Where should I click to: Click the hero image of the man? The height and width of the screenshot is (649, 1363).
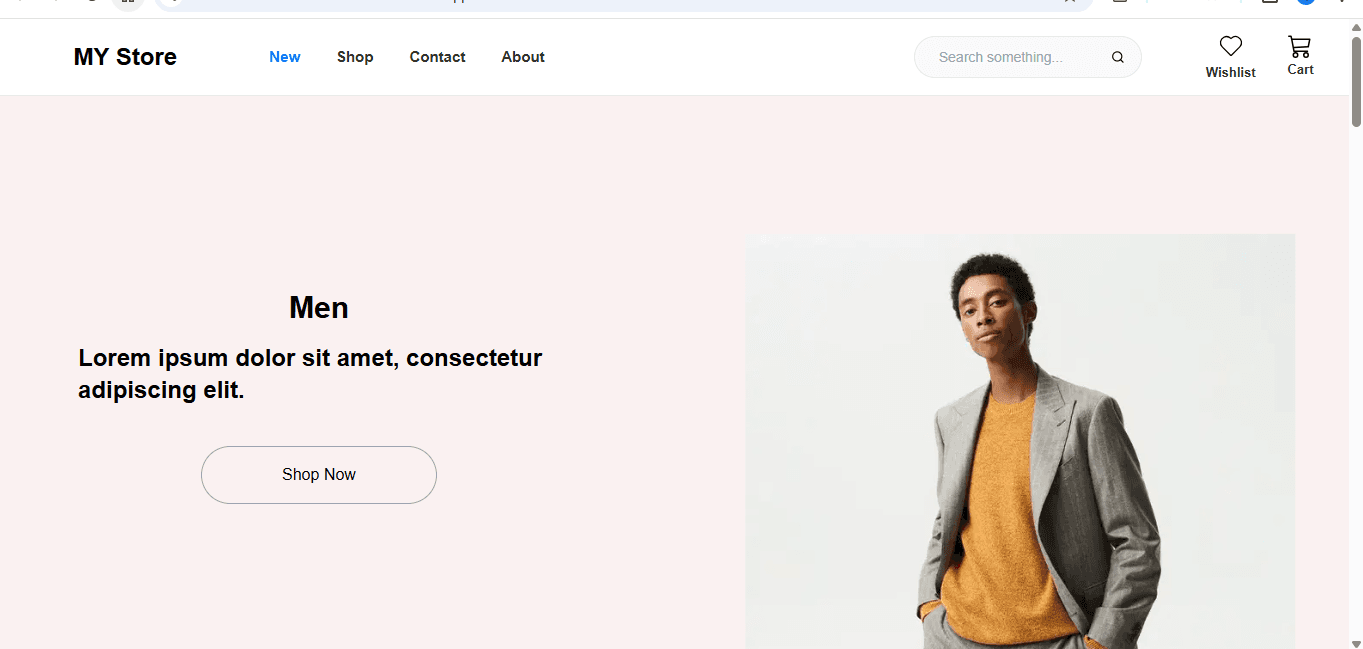1020,440
